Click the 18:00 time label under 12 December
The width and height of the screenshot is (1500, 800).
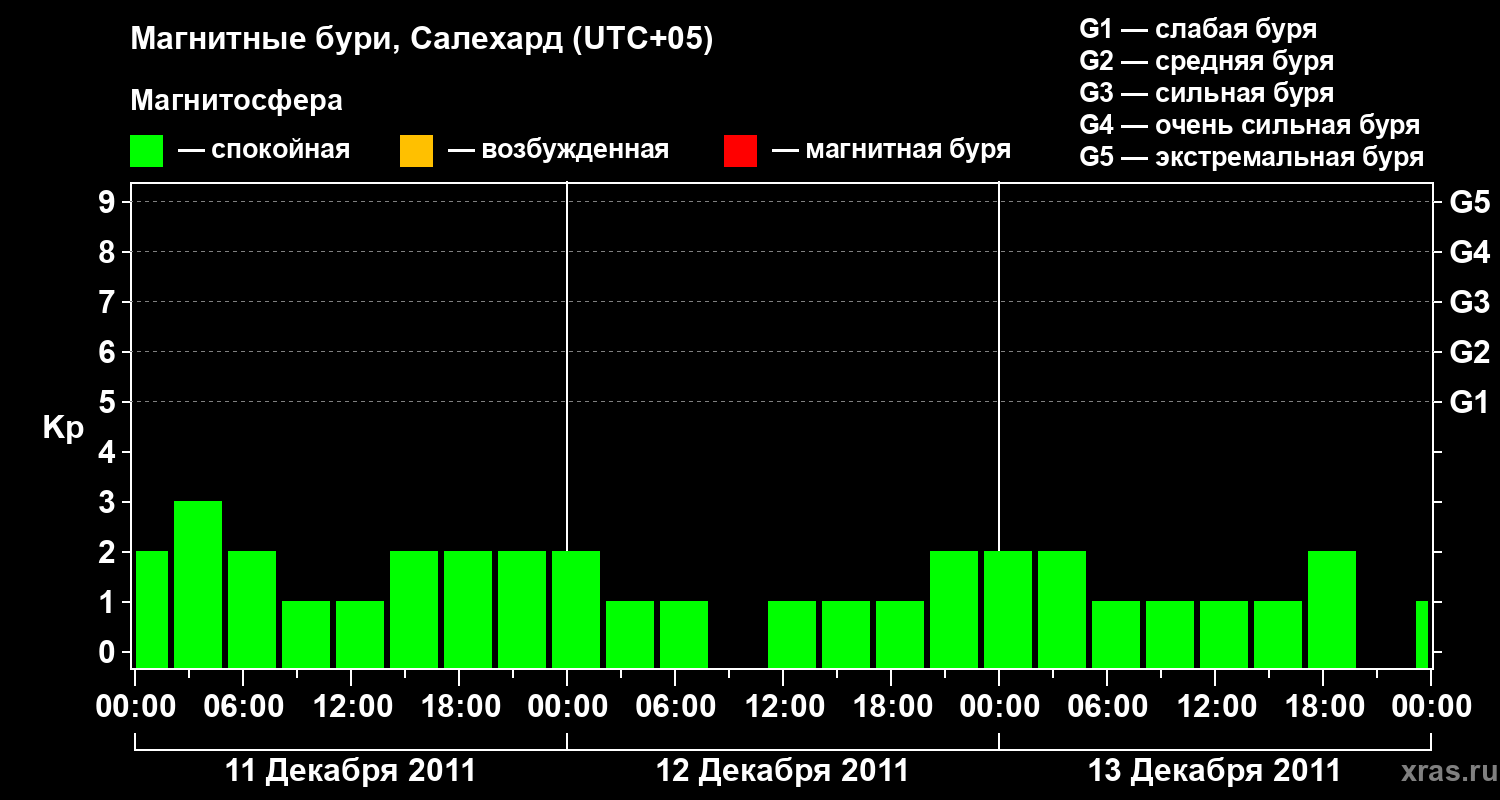click(x=891, y=707)
